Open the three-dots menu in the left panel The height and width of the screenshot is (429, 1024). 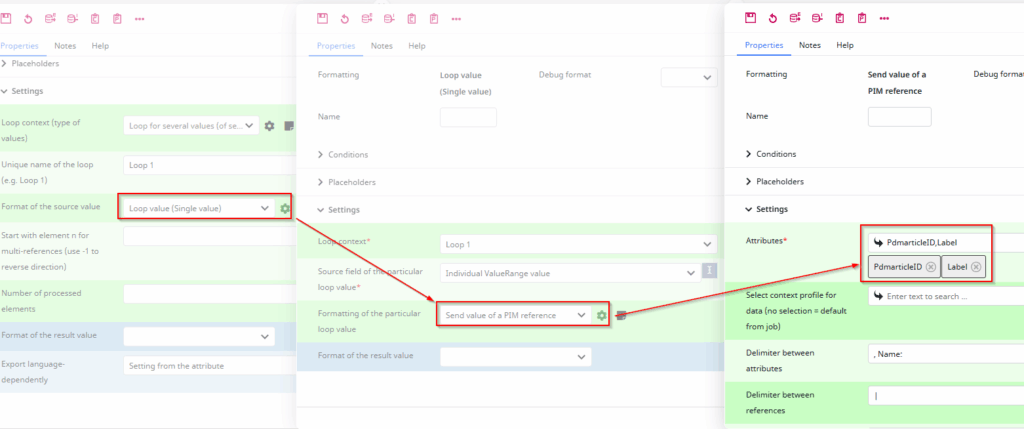(139, 19)
